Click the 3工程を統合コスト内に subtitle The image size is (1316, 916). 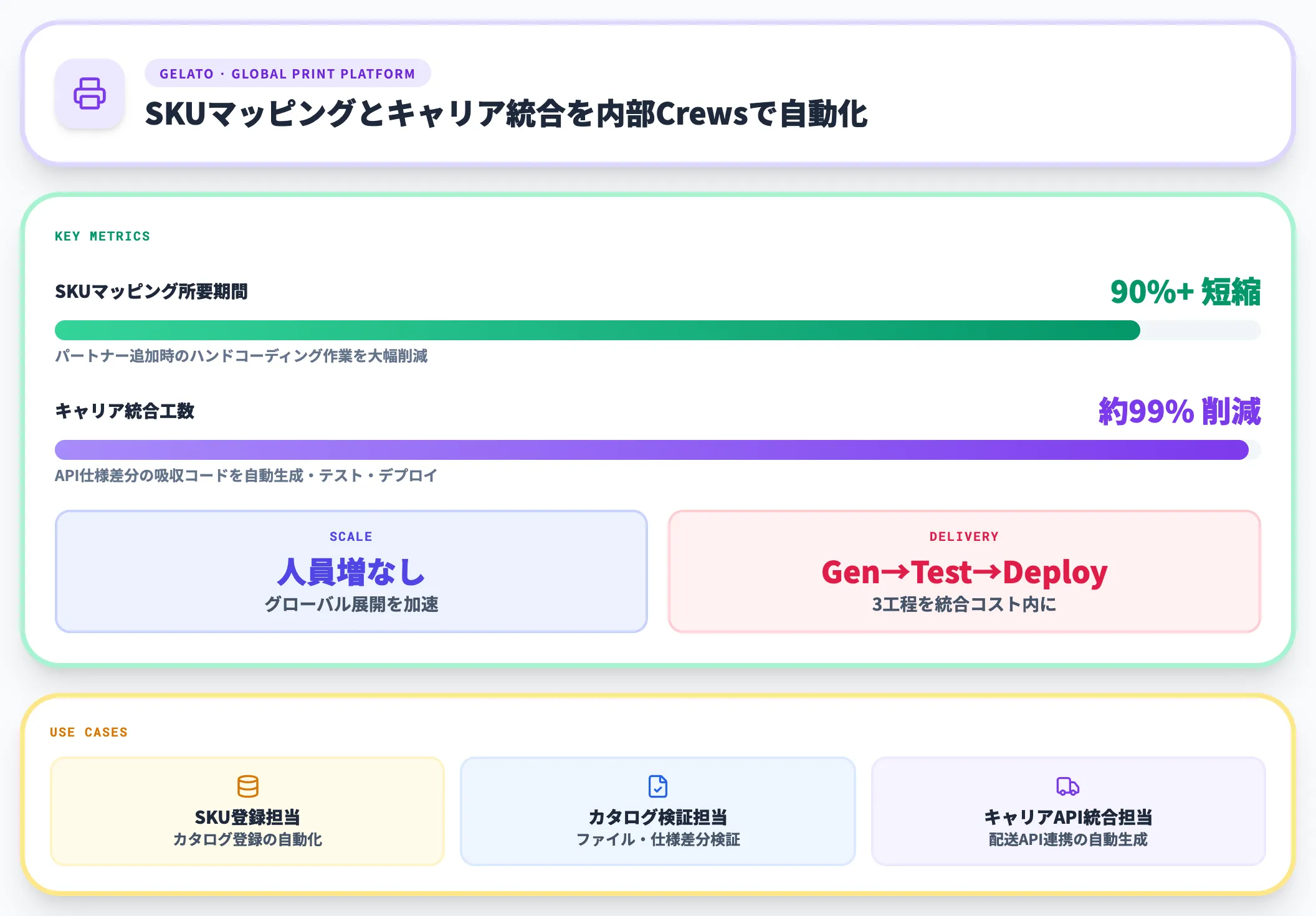pos(964,604)
